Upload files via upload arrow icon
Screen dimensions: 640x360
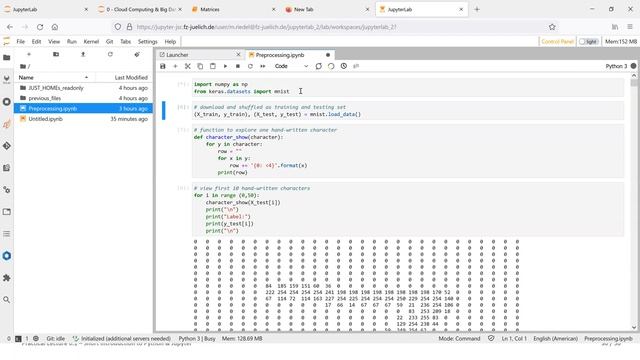click(83, 54)
